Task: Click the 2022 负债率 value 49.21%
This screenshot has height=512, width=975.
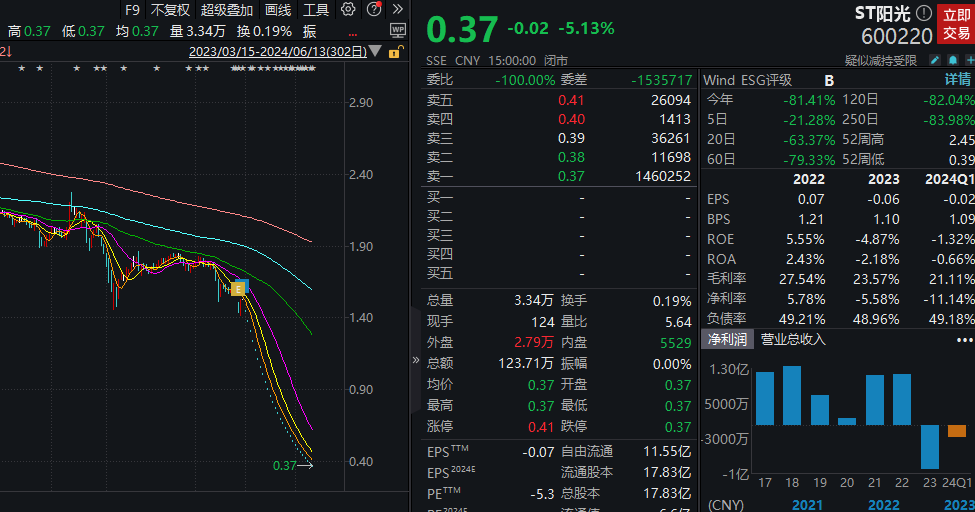Action: click(x=802, y=319)
